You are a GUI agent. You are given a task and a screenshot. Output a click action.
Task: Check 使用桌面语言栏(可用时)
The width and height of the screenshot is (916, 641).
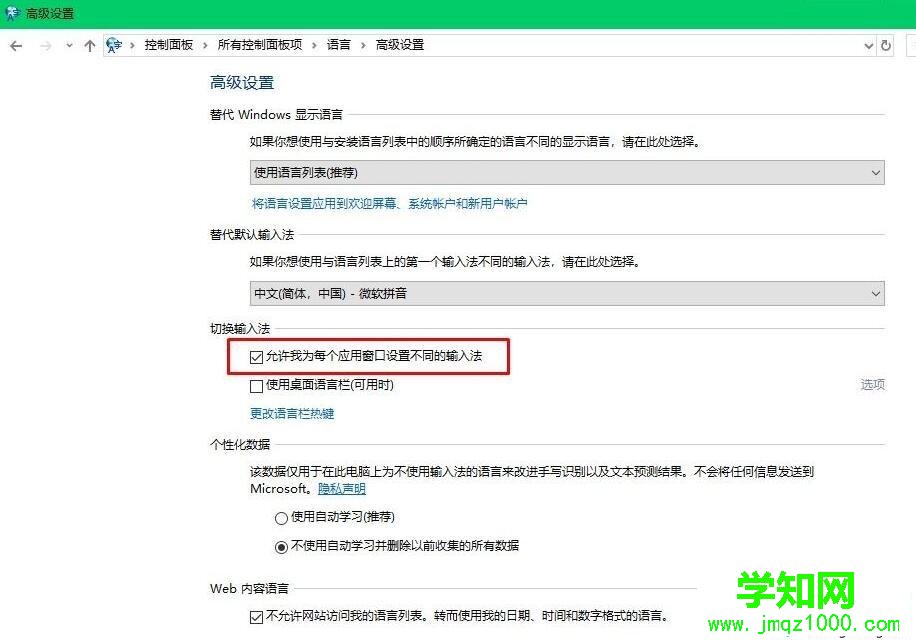click(x=257, y=386)
